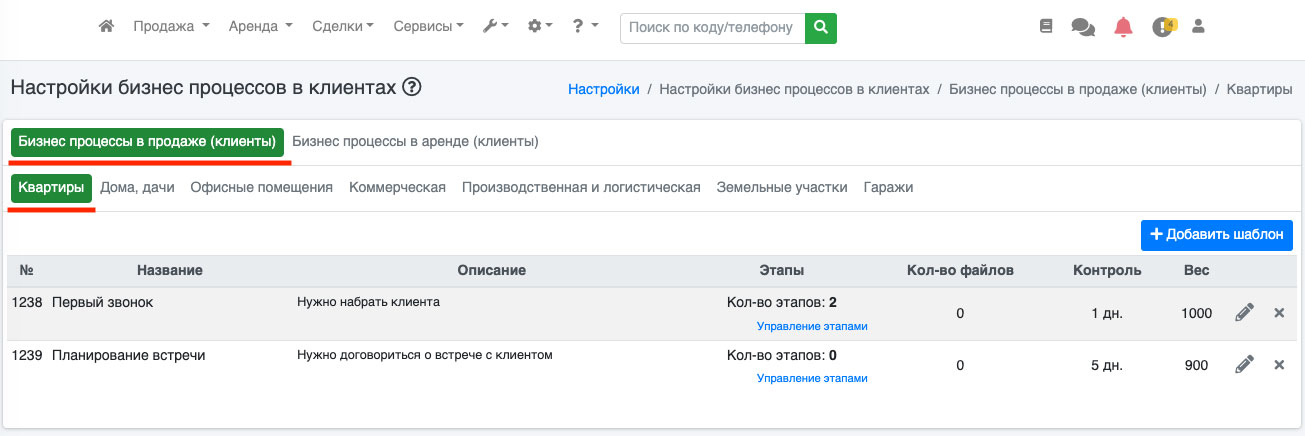Select the Дома, дачи tab
The height and width of the screenshot is (436, 1305).
[x=137, y=188]
